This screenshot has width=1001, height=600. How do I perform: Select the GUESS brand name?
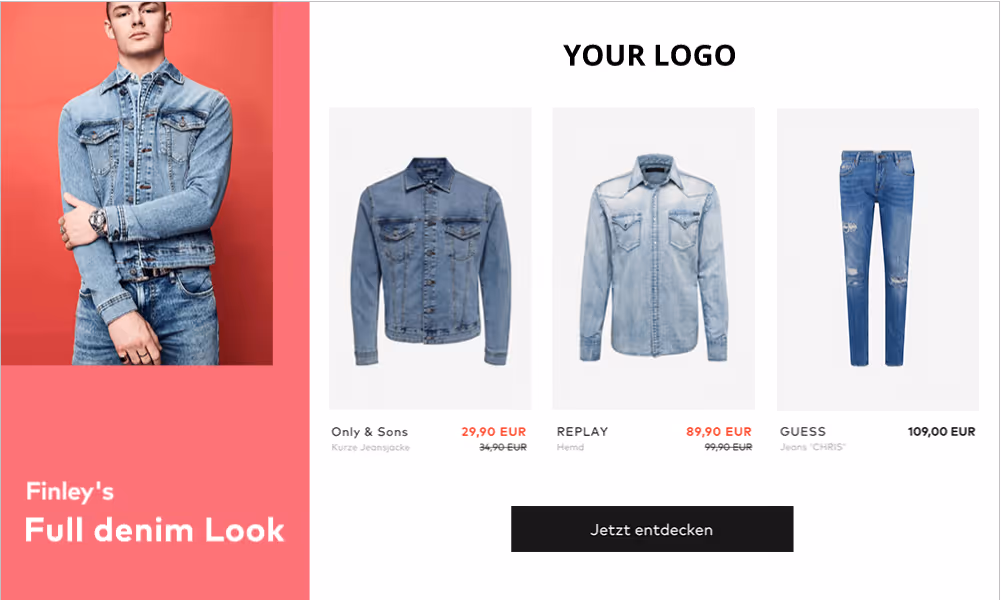click(802, 431)
